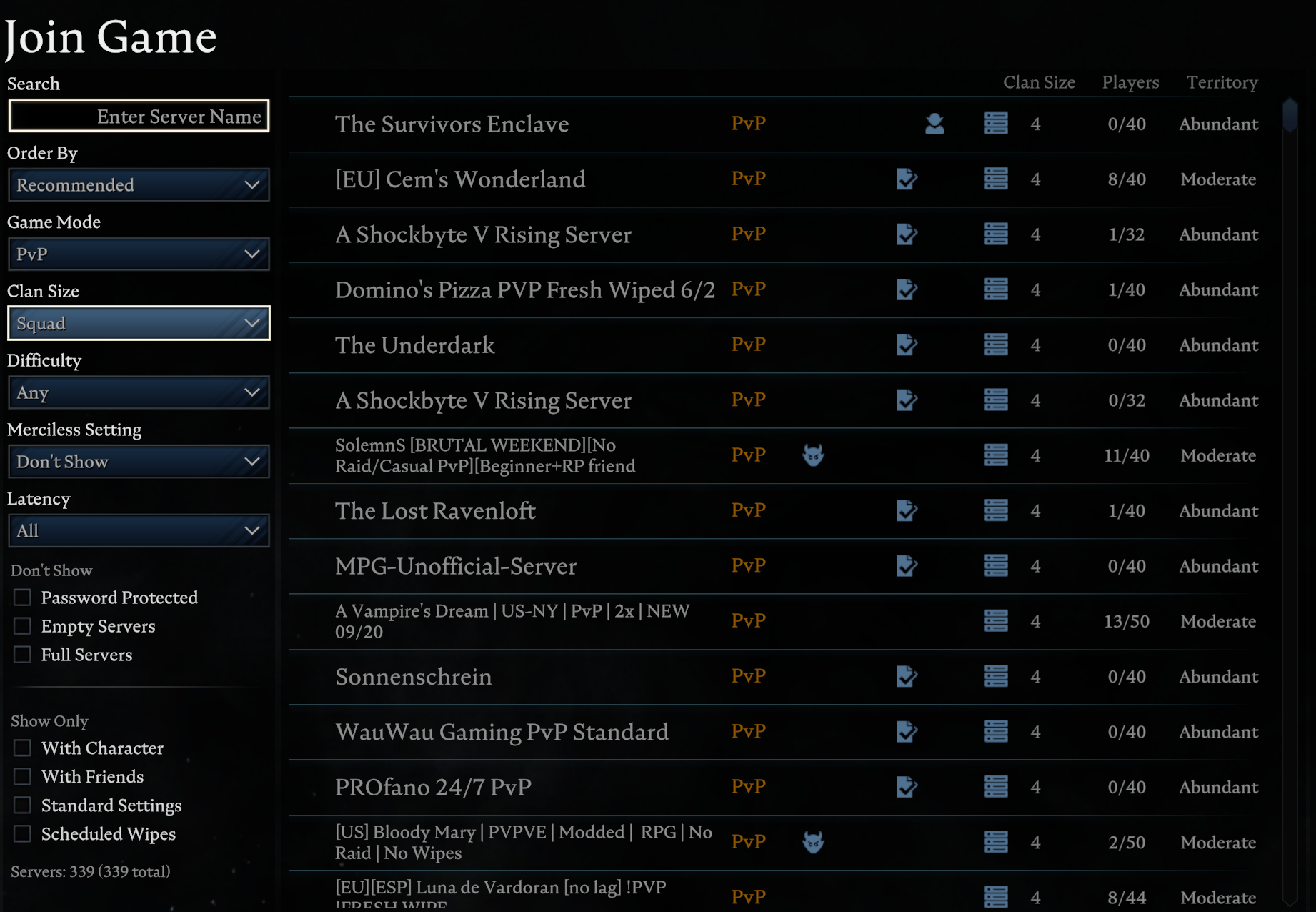Click the checklist icon on PROfano 24/7 PvP row
Viewport: 1316px width, 912px height.
907,787
